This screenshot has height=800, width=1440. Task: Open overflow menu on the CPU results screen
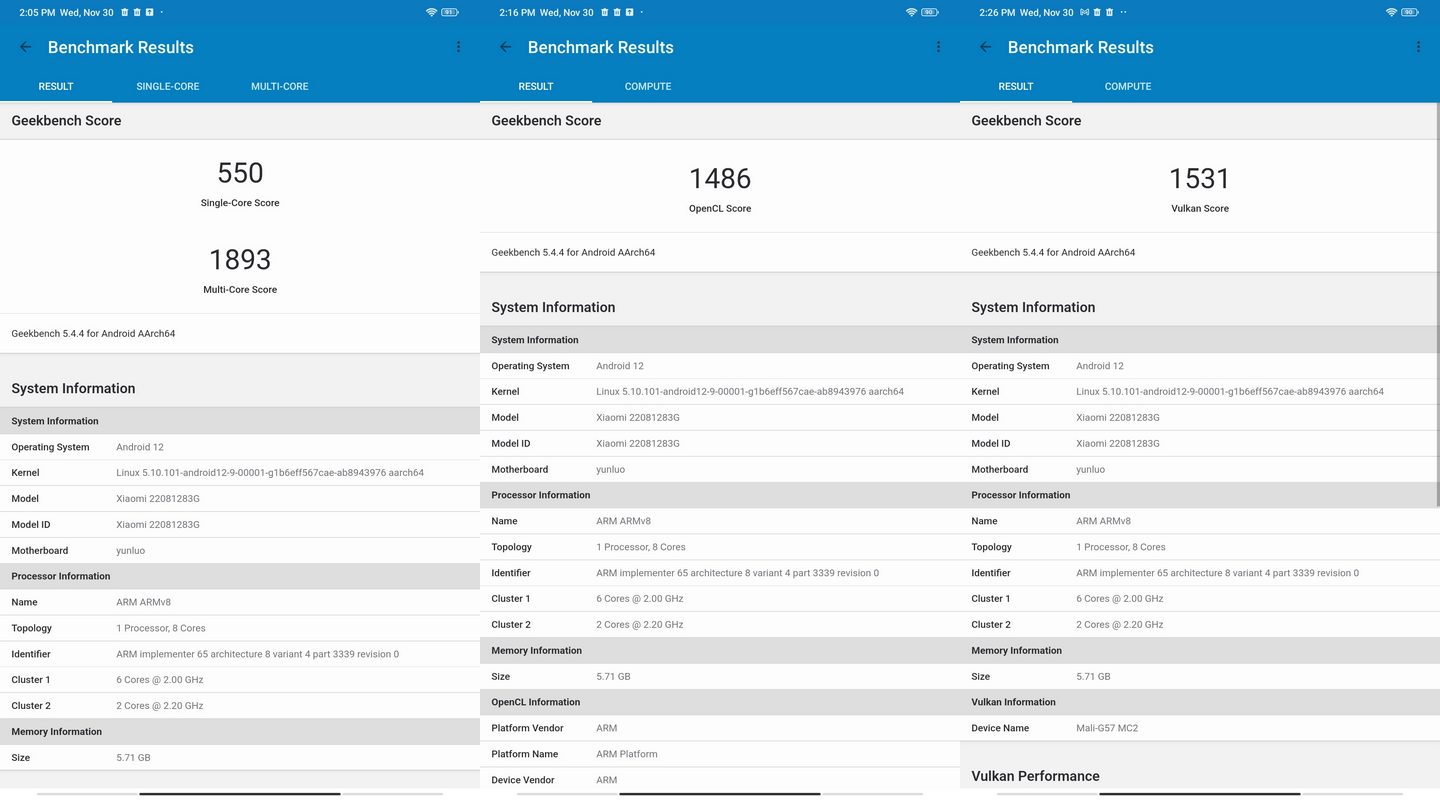[x=458, y=47]
